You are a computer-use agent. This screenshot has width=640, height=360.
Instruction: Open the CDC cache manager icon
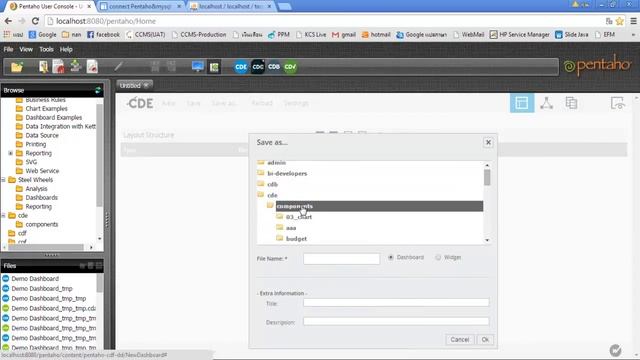pos(258,67)
